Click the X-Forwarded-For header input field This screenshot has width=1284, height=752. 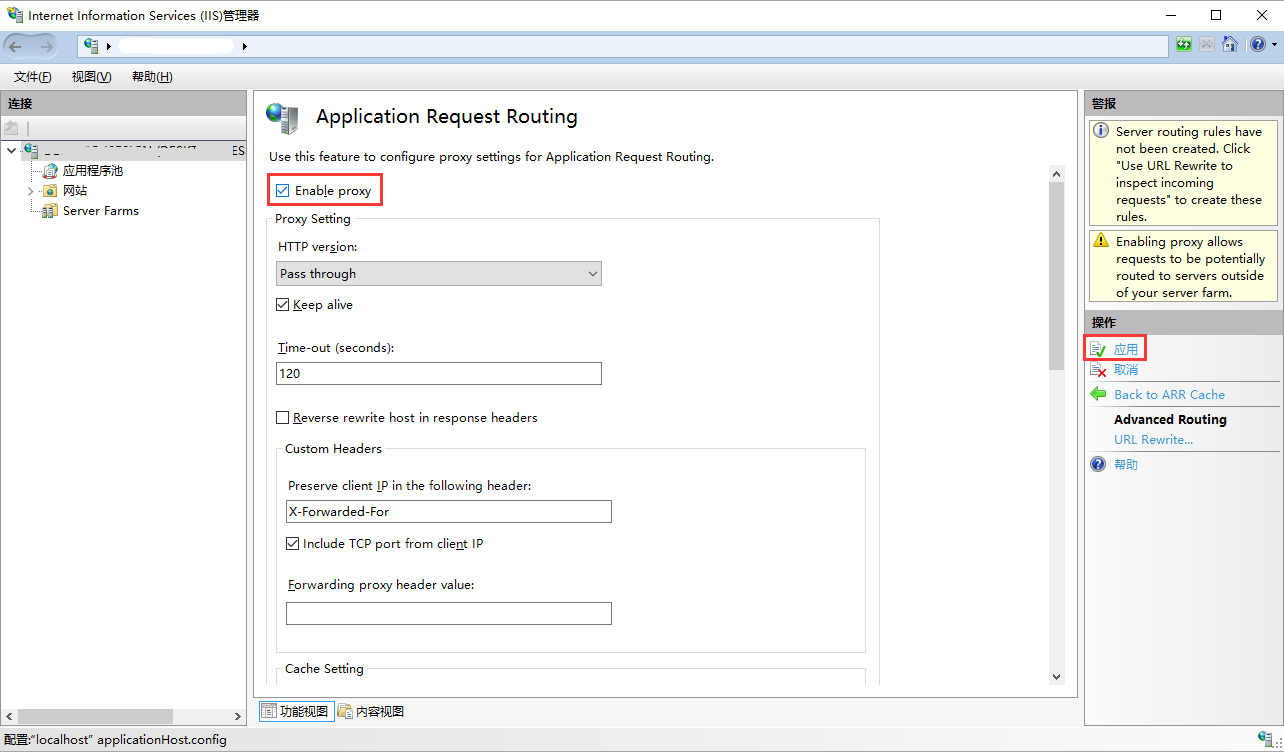[448, 511]
